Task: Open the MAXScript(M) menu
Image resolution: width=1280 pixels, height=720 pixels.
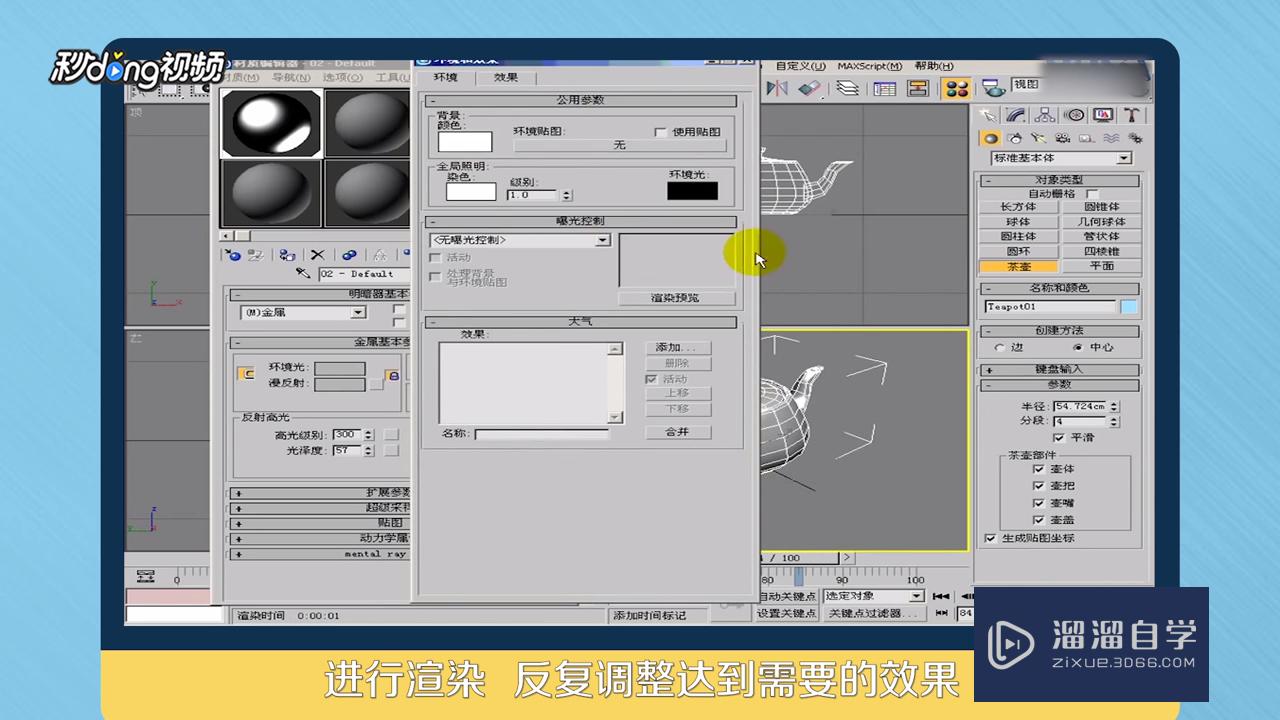Action: pos(869,66)
